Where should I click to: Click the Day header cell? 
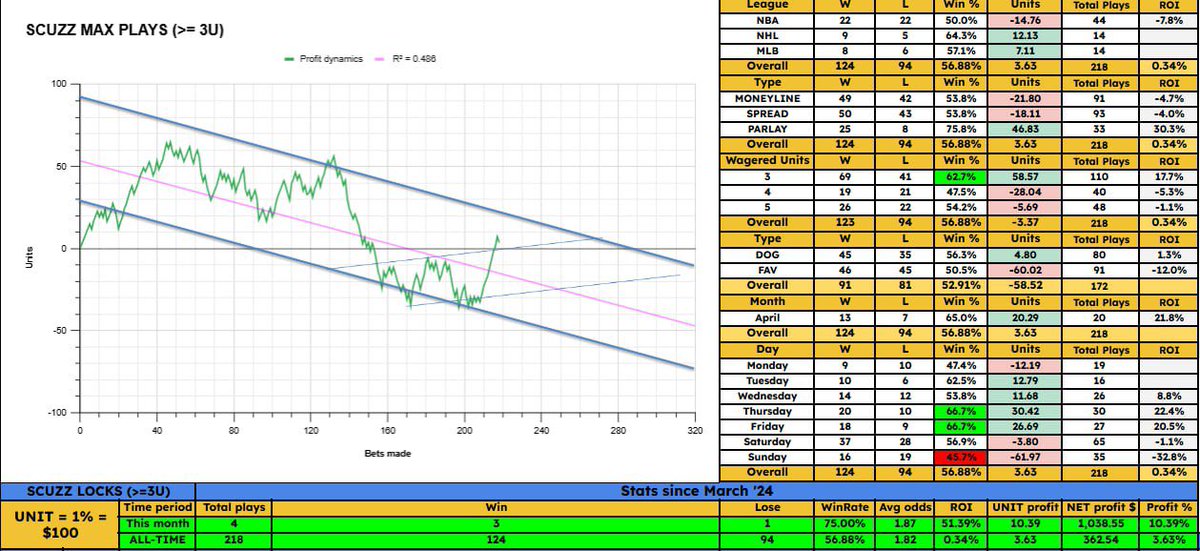(768, 349)
